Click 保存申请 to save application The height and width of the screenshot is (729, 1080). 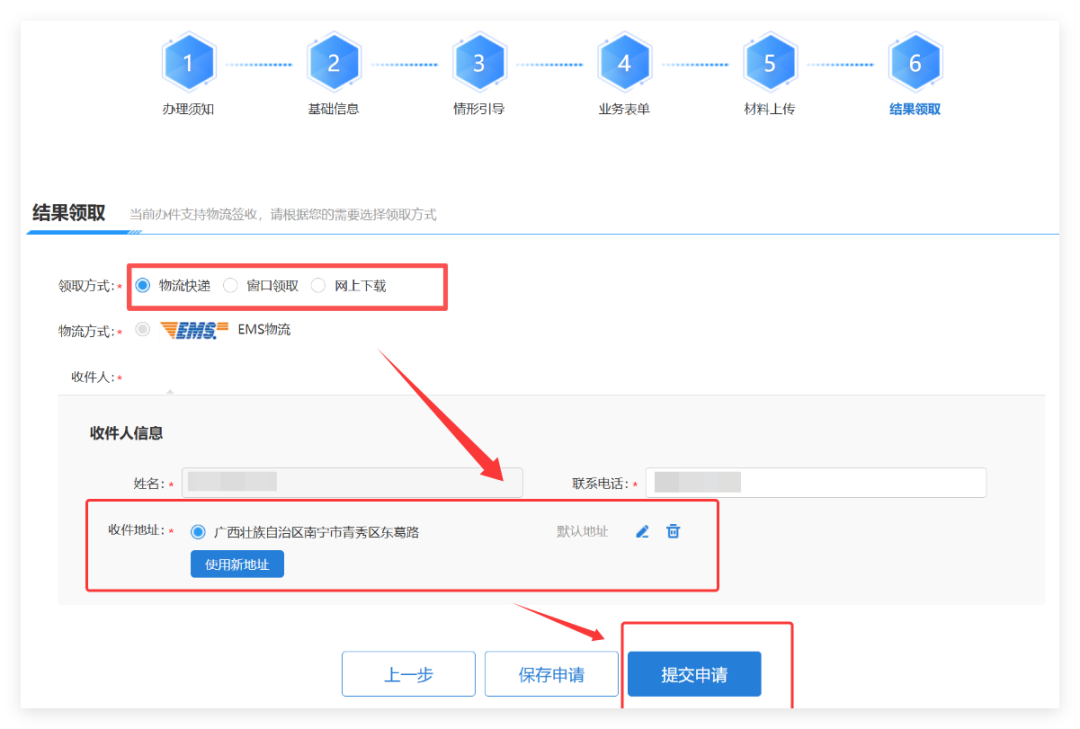tap(551, 674)
